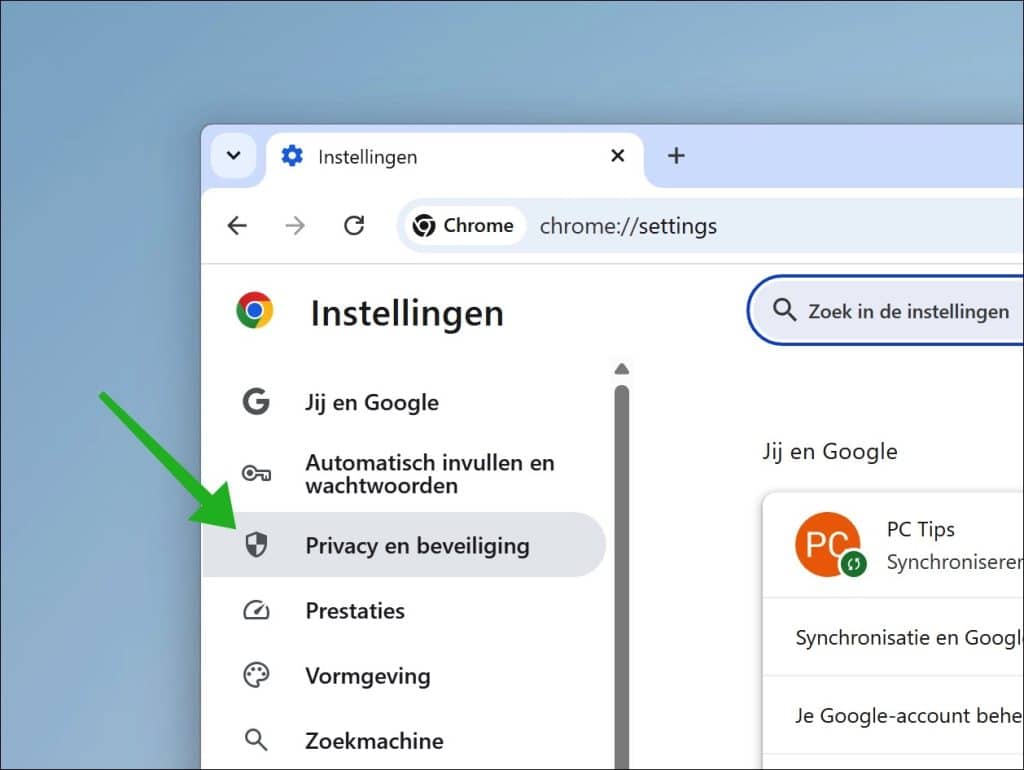Open Jij en Google menu item

pyautogui.click(x=404, y=402)
